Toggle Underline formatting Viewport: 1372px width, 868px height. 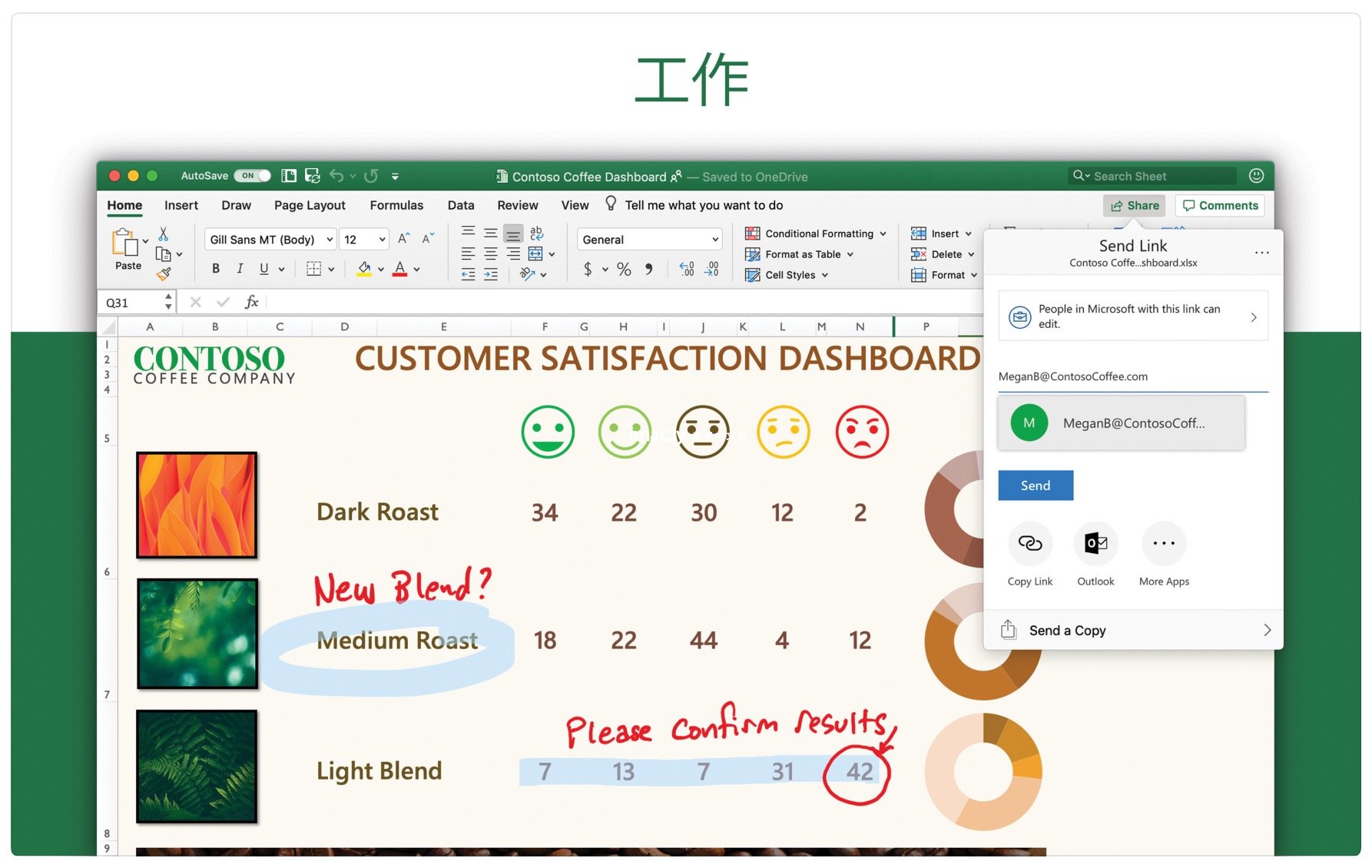click(x=263, y=269)
